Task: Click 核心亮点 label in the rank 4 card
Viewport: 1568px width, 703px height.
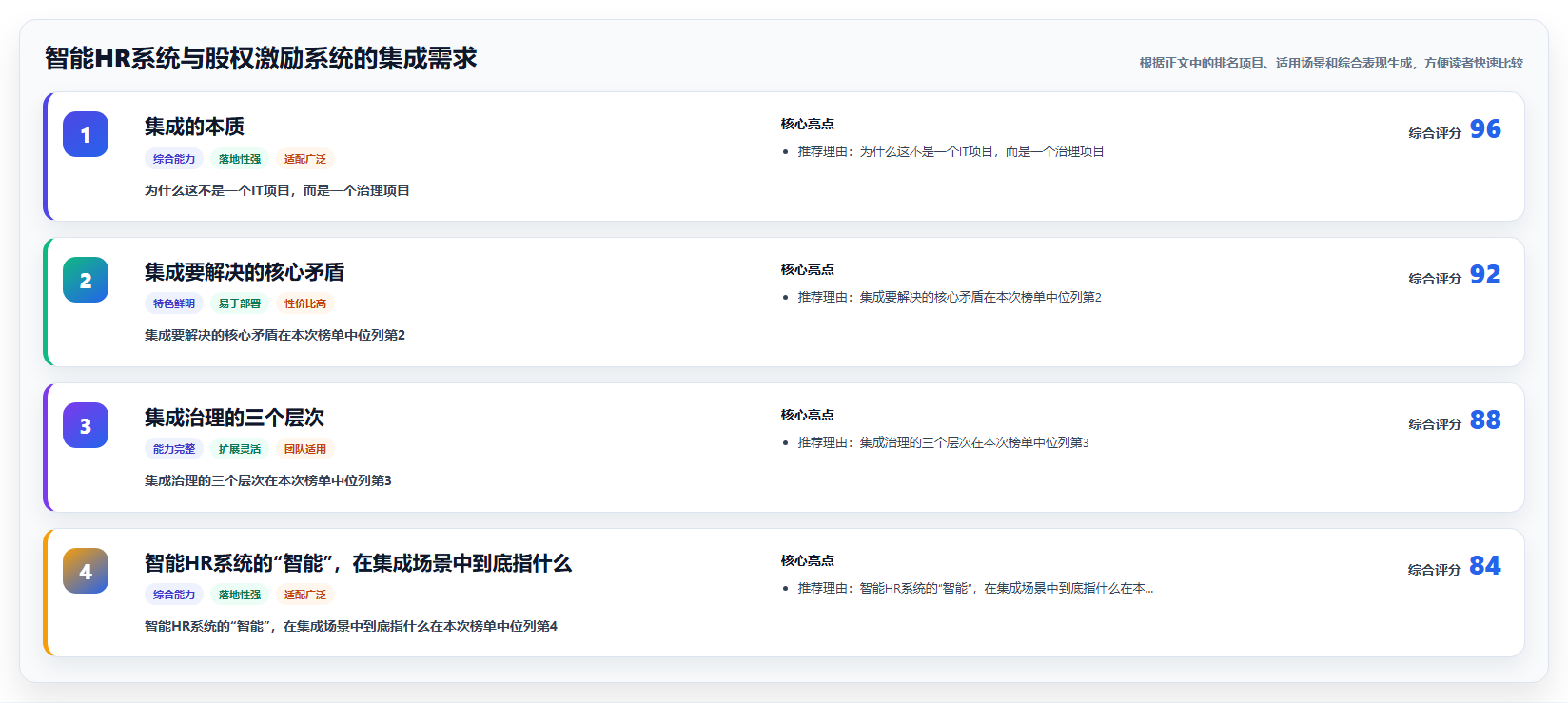Action: pos(808,560)
